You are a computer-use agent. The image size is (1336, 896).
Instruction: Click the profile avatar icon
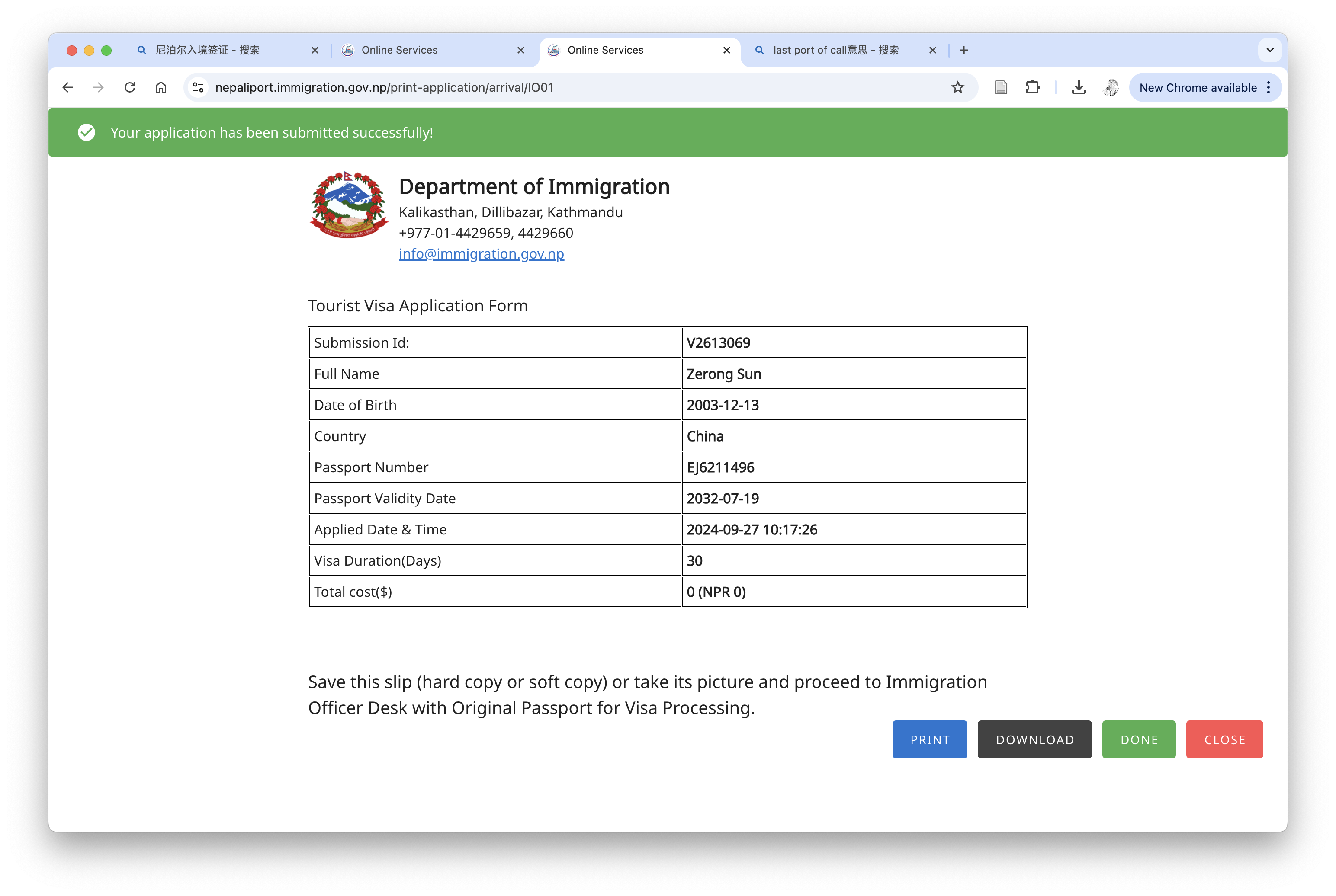[1111, 87]
